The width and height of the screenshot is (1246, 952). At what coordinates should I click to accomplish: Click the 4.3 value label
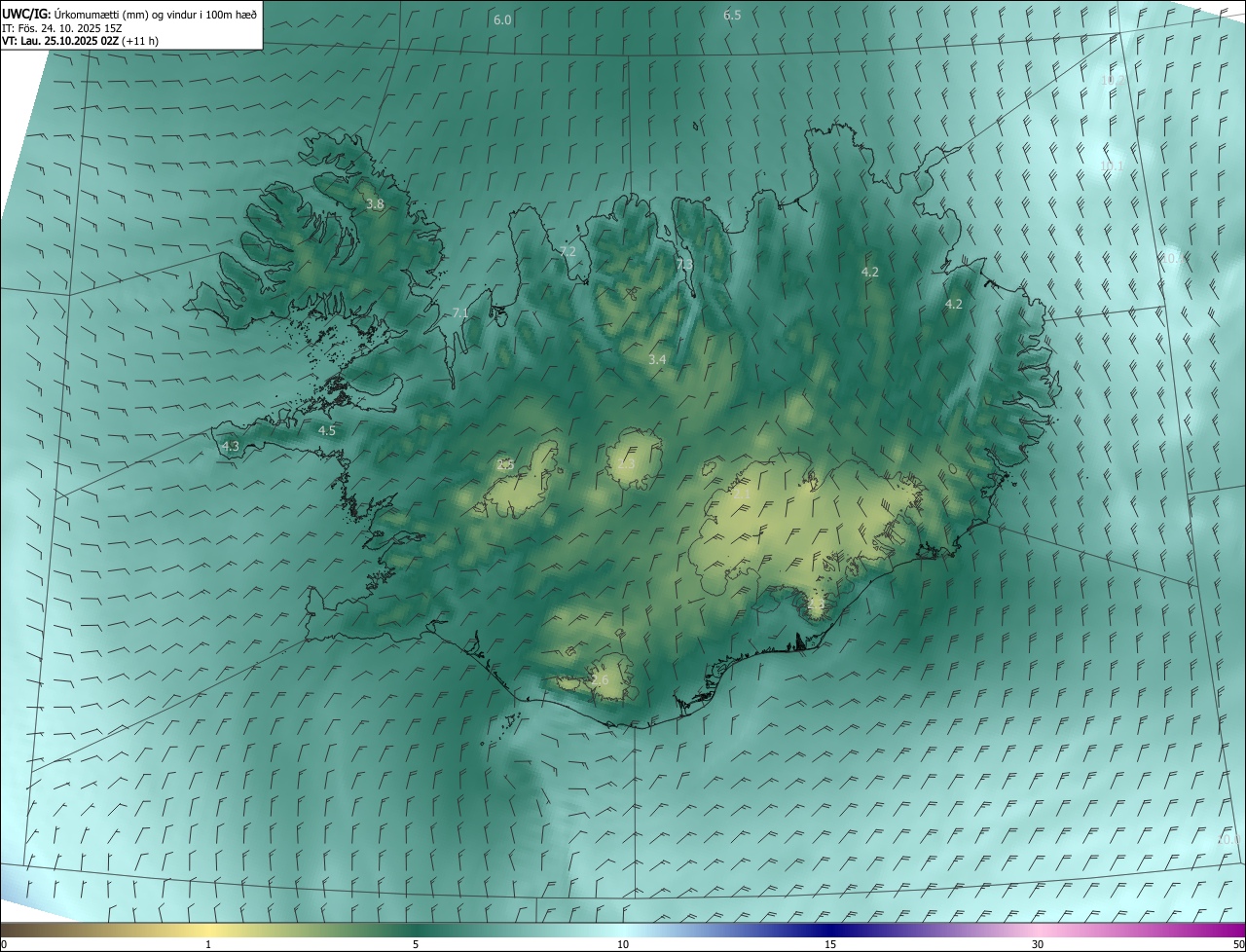click(231, 446)
